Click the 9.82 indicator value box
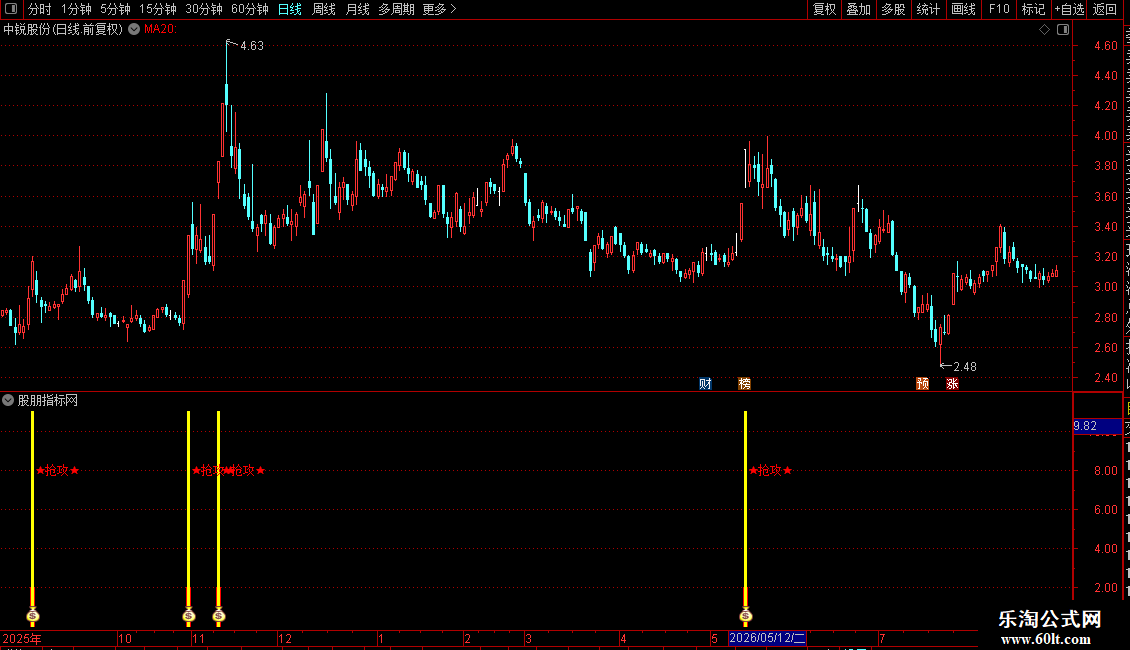 pos(1097,426)
